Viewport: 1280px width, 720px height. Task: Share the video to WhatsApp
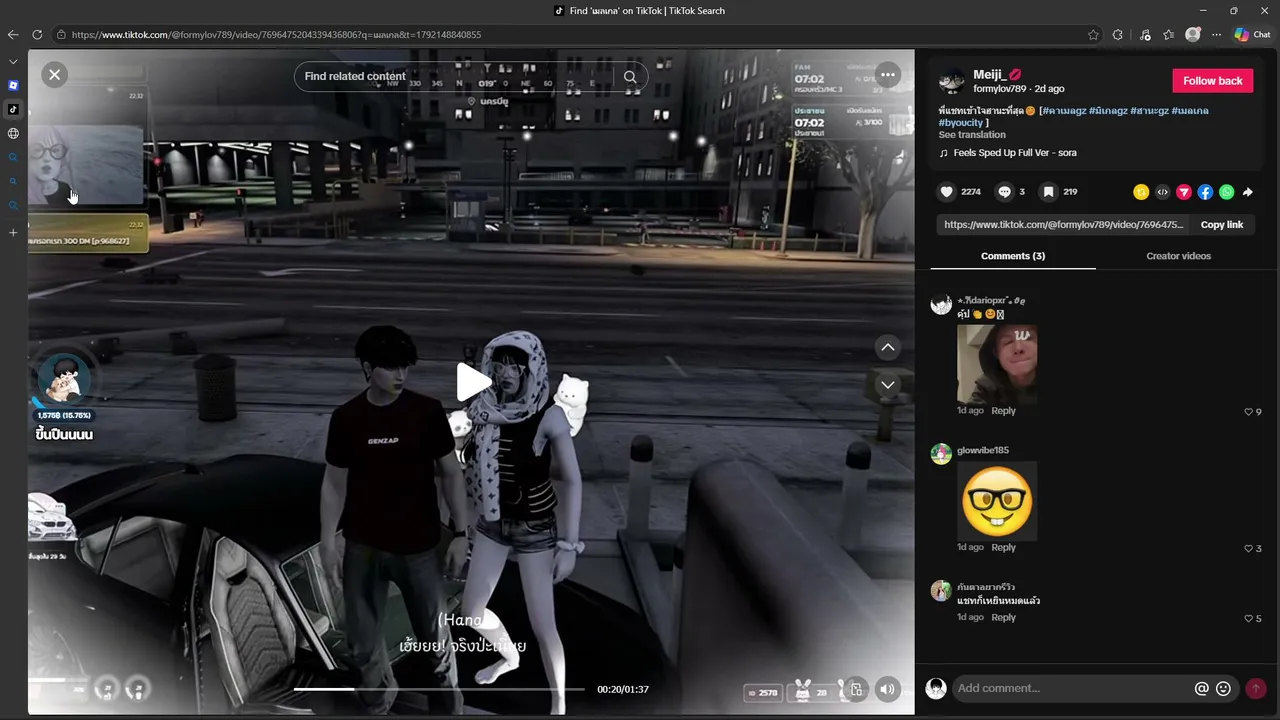pos(1227,192)
